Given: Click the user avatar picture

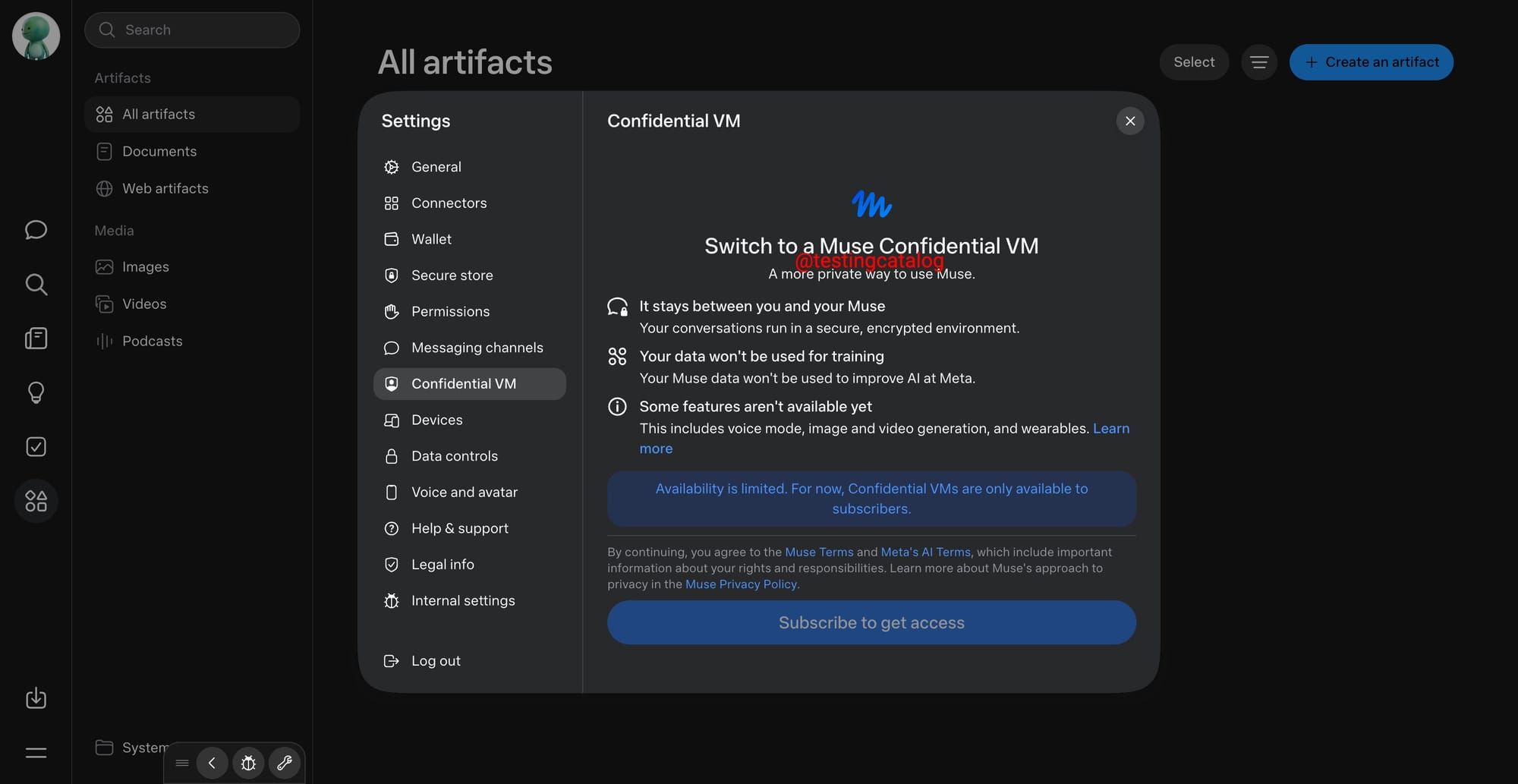Looking at the screenshot, I should (36, 36).
